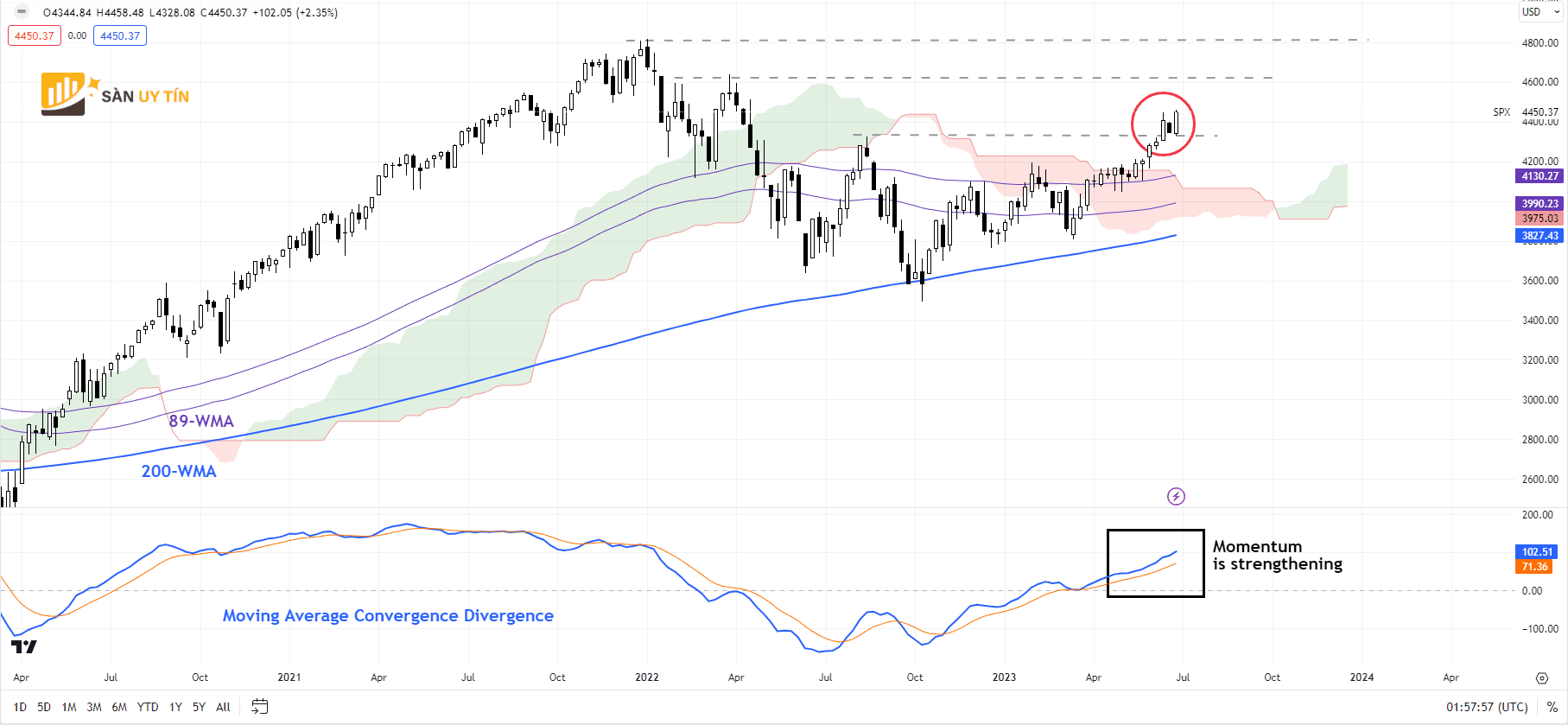Screen dimensions: 1568x725
Task: Select the 1Y time range
Action: [x=175, y=707]
